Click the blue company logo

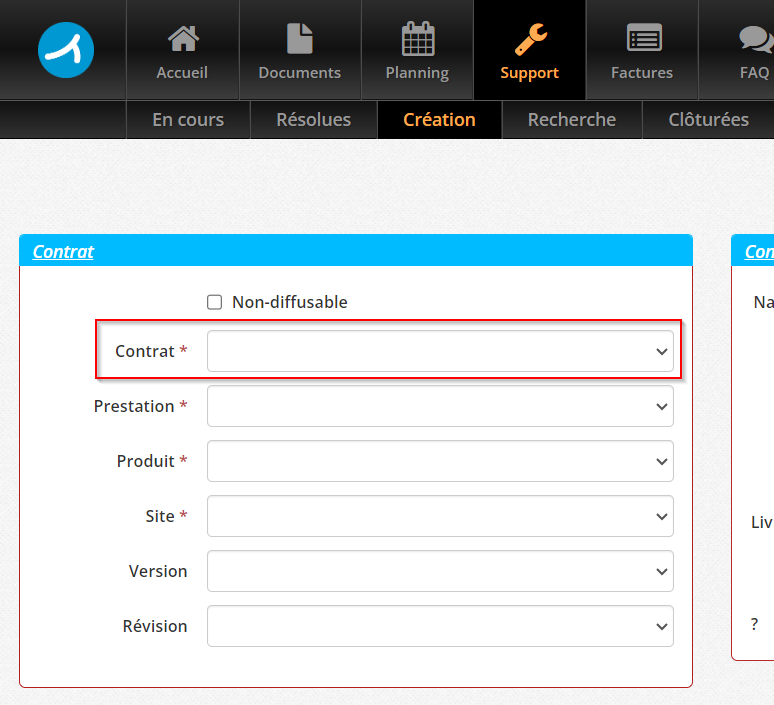66,50
